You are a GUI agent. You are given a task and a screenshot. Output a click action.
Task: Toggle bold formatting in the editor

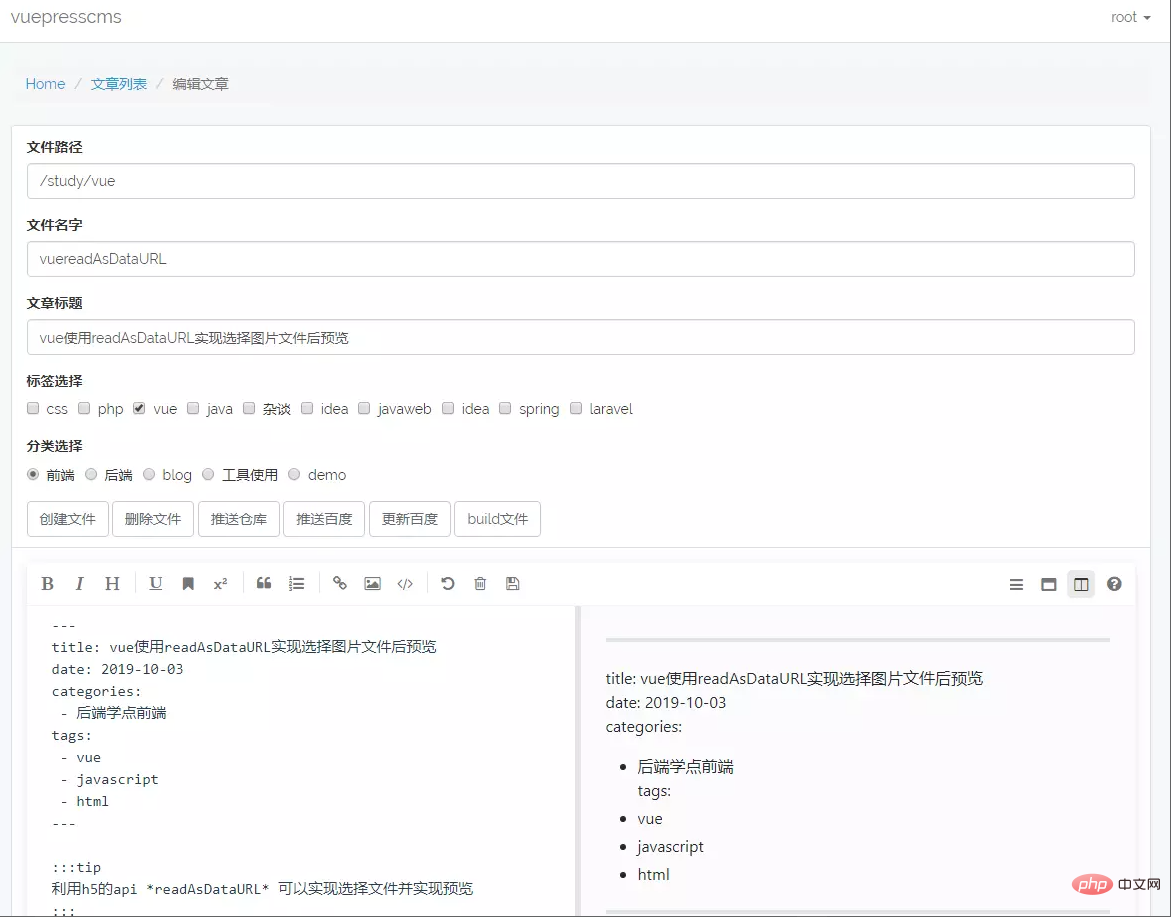(x=47, y=583)
